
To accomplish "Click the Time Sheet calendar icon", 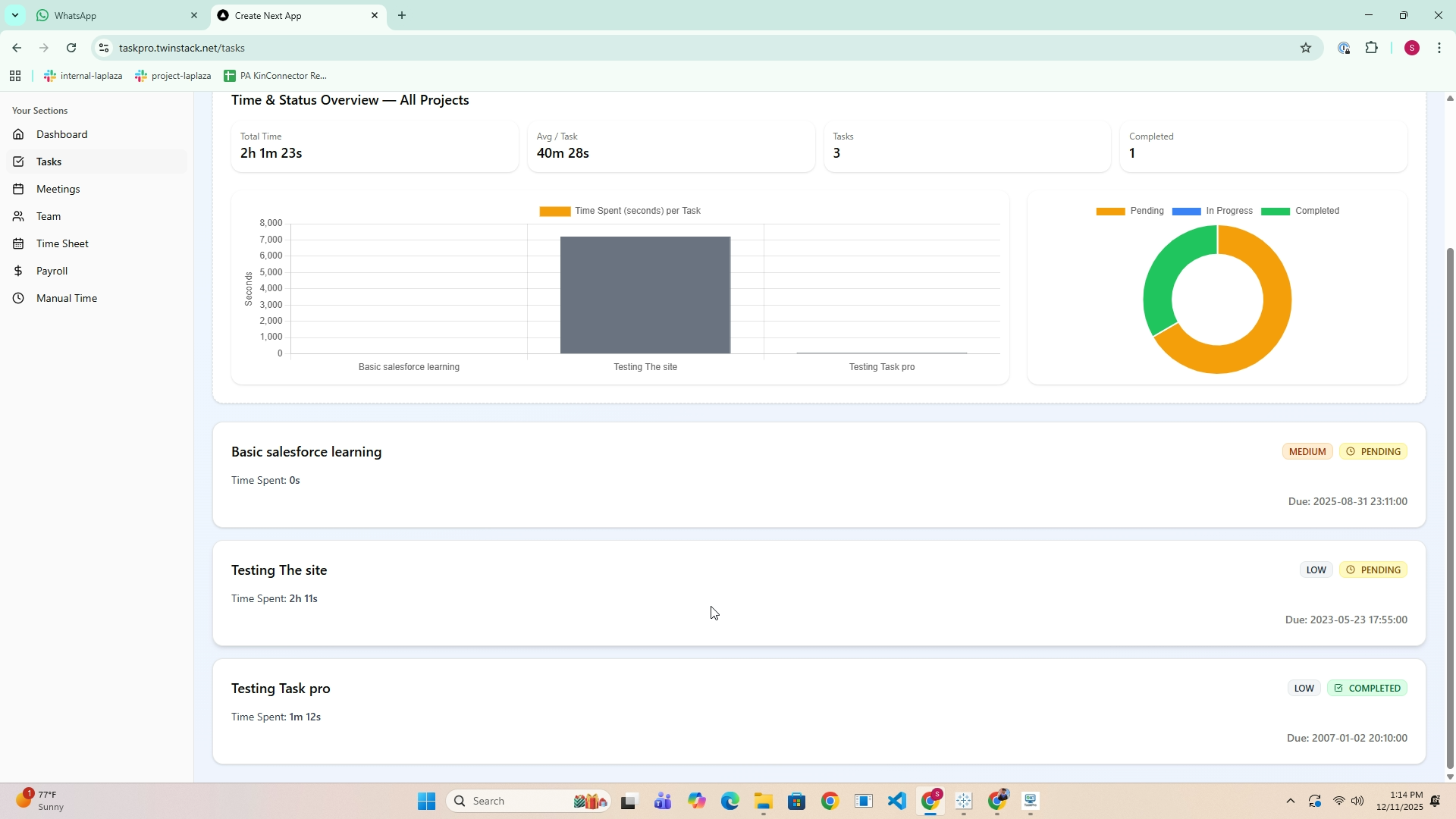I will [x=19, y=244].
